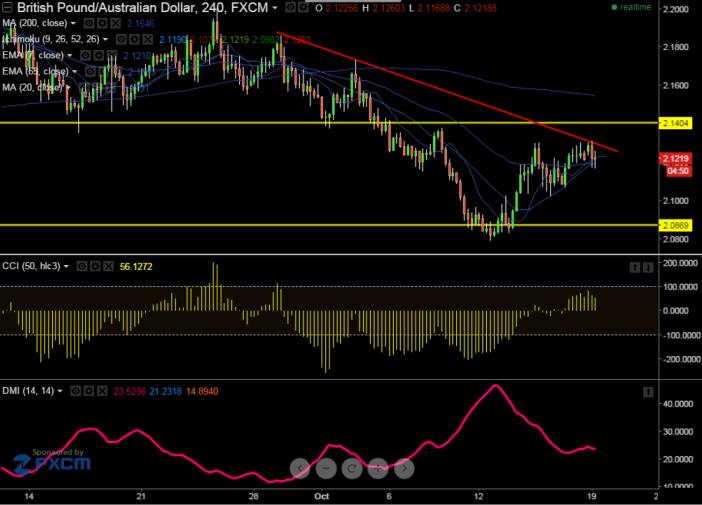Remove EMA (7, close) indicator
The image size is (702, 505).
(x=112, y=56)
